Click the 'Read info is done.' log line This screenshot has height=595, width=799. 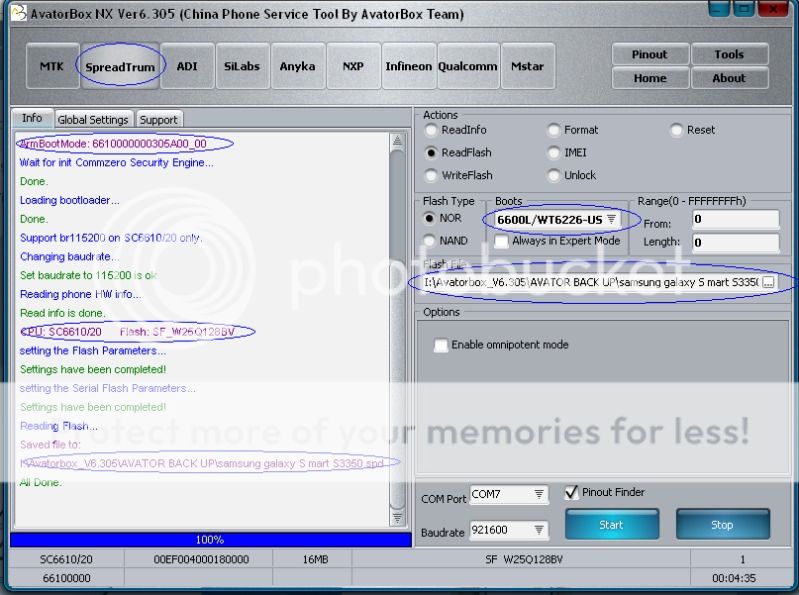coord(62,313)
